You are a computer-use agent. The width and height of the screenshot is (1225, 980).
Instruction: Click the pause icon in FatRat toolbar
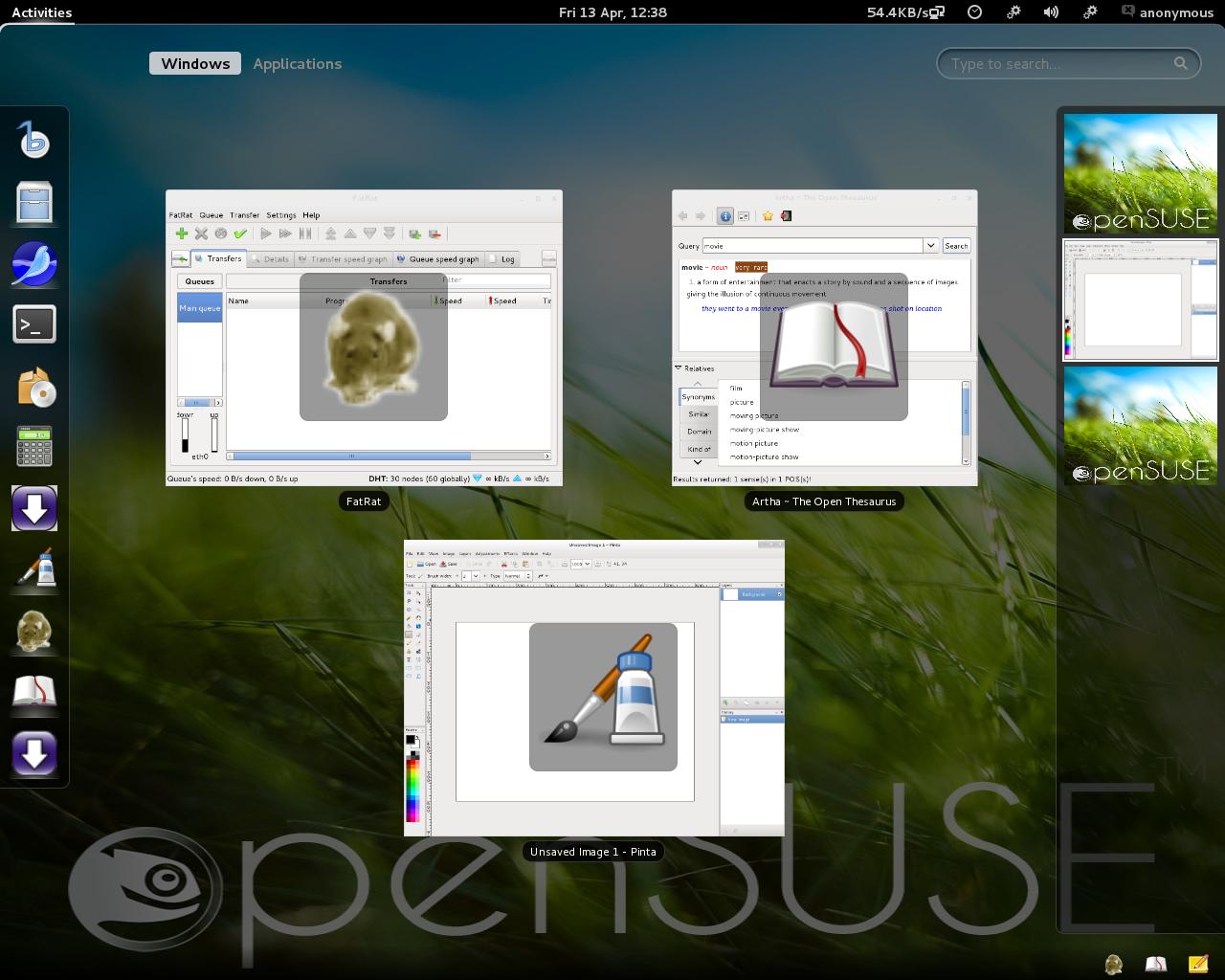coord(305,234)
